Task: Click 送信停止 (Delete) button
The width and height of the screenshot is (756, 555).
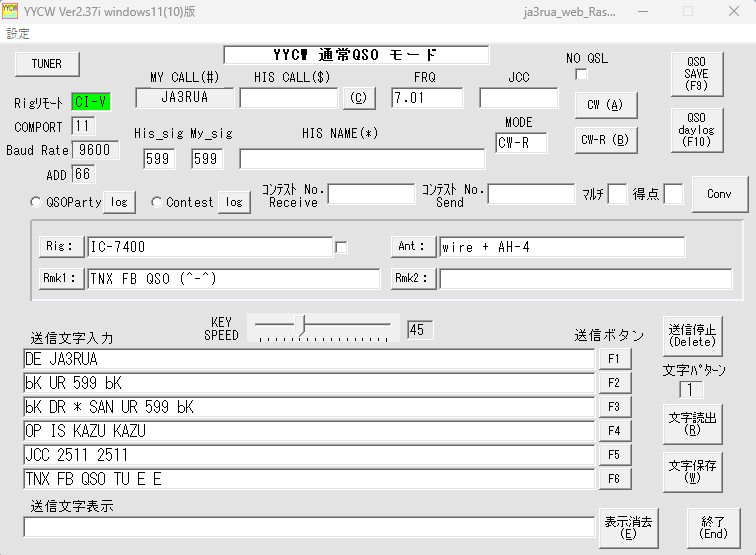Action: 692,335
